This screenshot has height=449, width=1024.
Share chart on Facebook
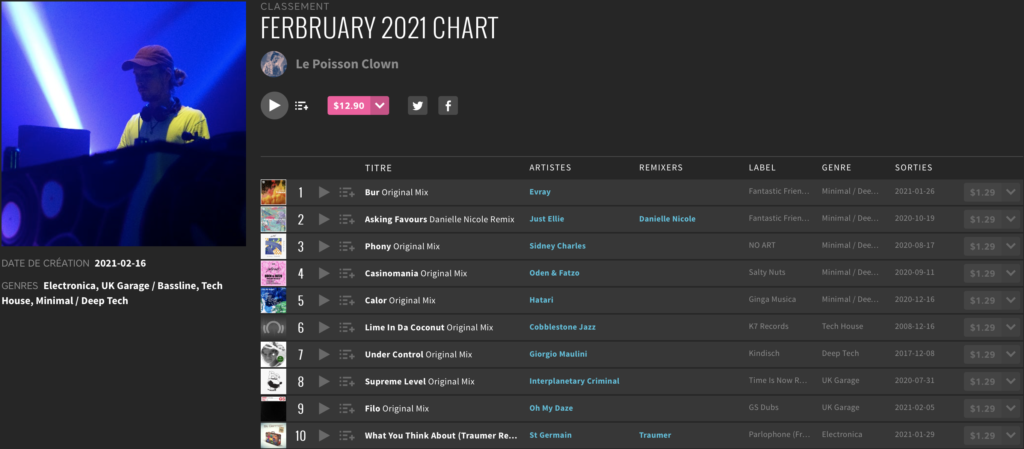[x=448, y=106]
